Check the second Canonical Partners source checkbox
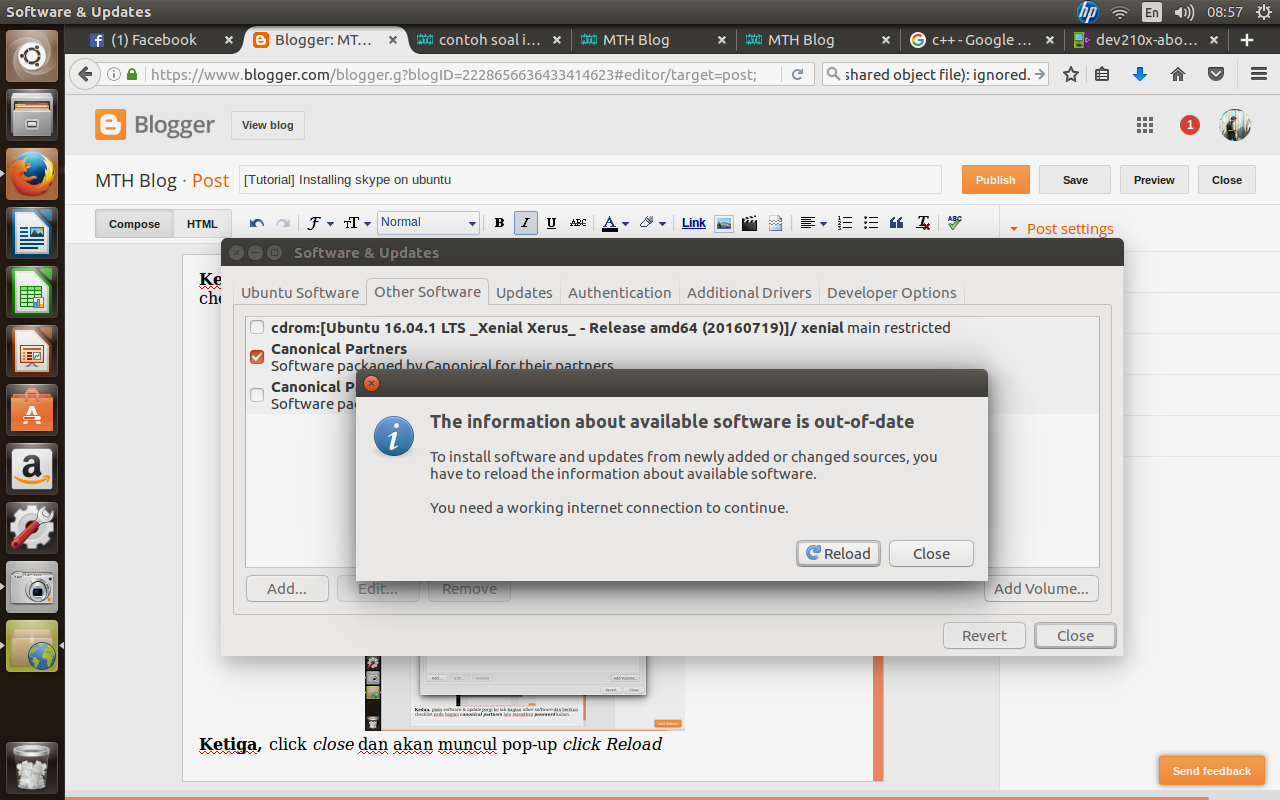 tap(257, 395)
